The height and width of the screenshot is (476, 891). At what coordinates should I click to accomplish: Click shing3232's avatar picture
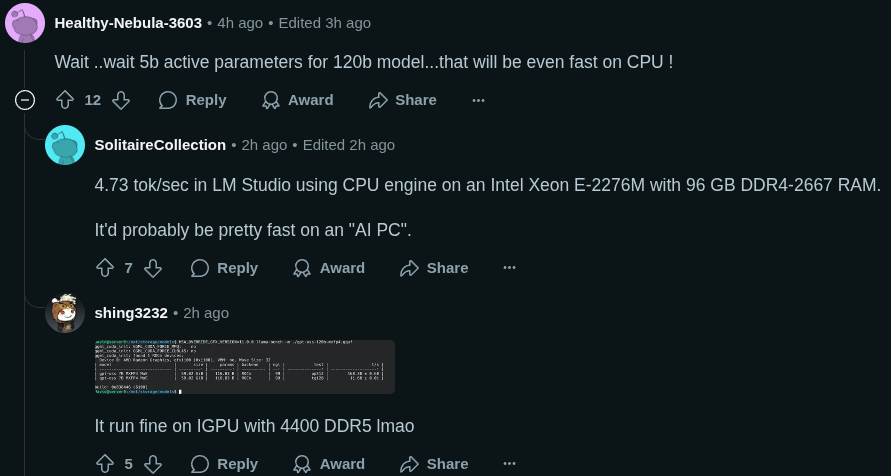click(x=65, y=313)
